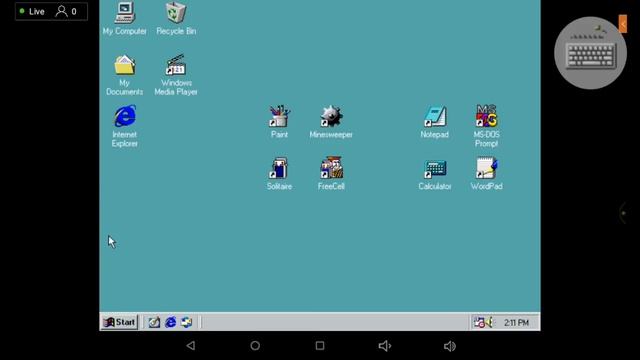Tap the Android back navigation button
This screenshot has width=640, height=360.
(191, 346)
